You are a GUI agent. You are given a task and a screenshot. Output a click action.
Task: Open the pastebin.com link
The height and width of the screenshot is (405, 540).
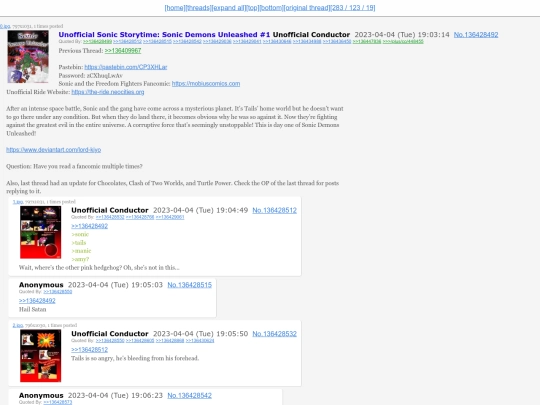(x=126, y=67)
